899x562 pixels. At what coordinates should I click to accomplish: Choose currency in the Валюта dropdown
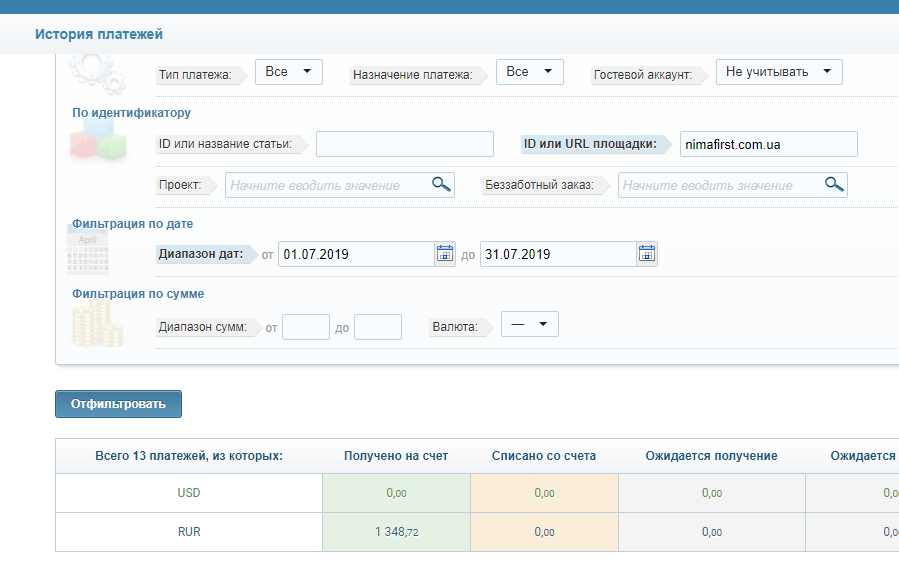pos(529,325)
